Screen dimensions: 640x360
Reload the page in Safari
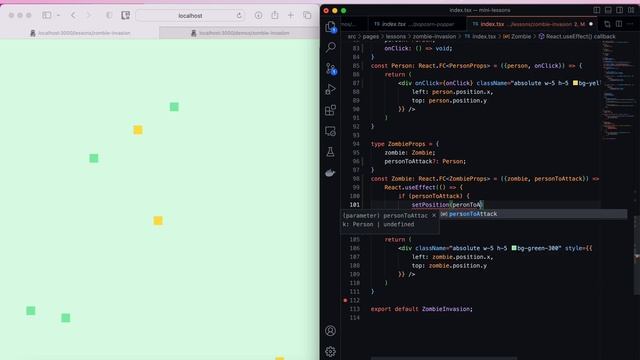(x=239, y=16)
